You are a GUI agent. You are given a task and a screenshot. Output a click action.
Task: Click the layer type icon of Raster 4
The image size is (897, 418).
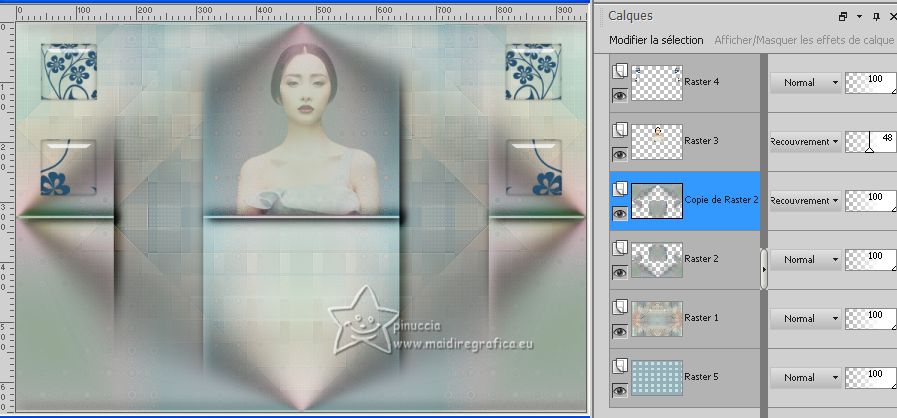click(620, 71)
